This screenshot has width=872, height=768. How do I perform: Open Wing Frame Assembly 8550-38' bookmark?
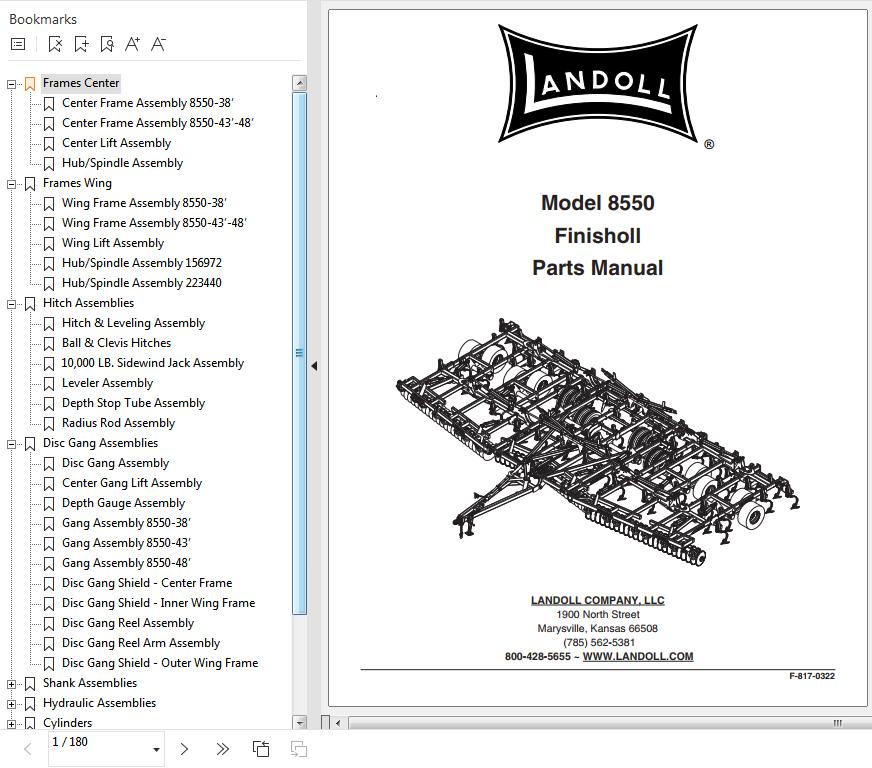point(144,203)
